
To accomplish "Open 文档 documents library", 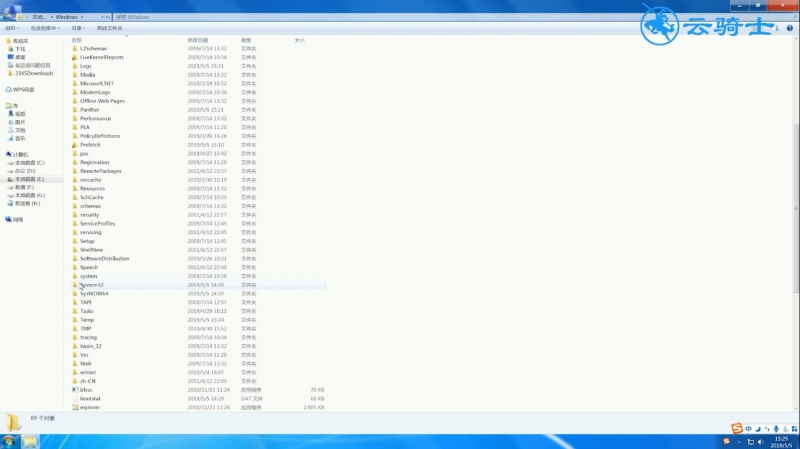I will (x=17, y=130).
